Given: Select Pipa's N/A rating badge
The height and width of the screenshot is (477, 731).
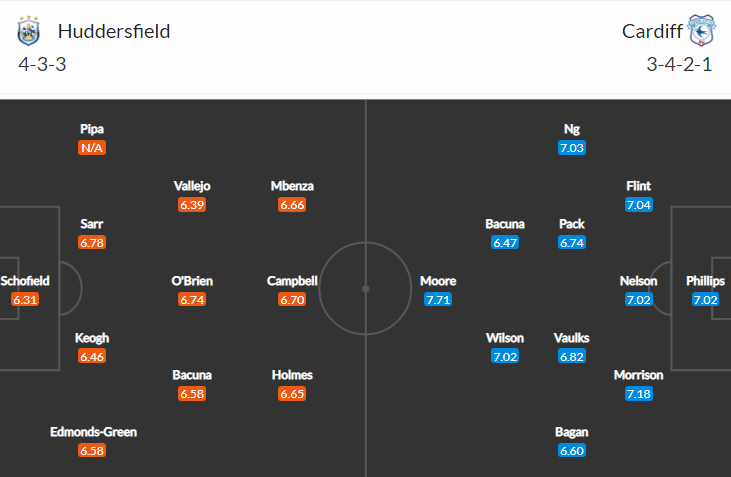Looking at the screenshot, I should pos(92,148).
